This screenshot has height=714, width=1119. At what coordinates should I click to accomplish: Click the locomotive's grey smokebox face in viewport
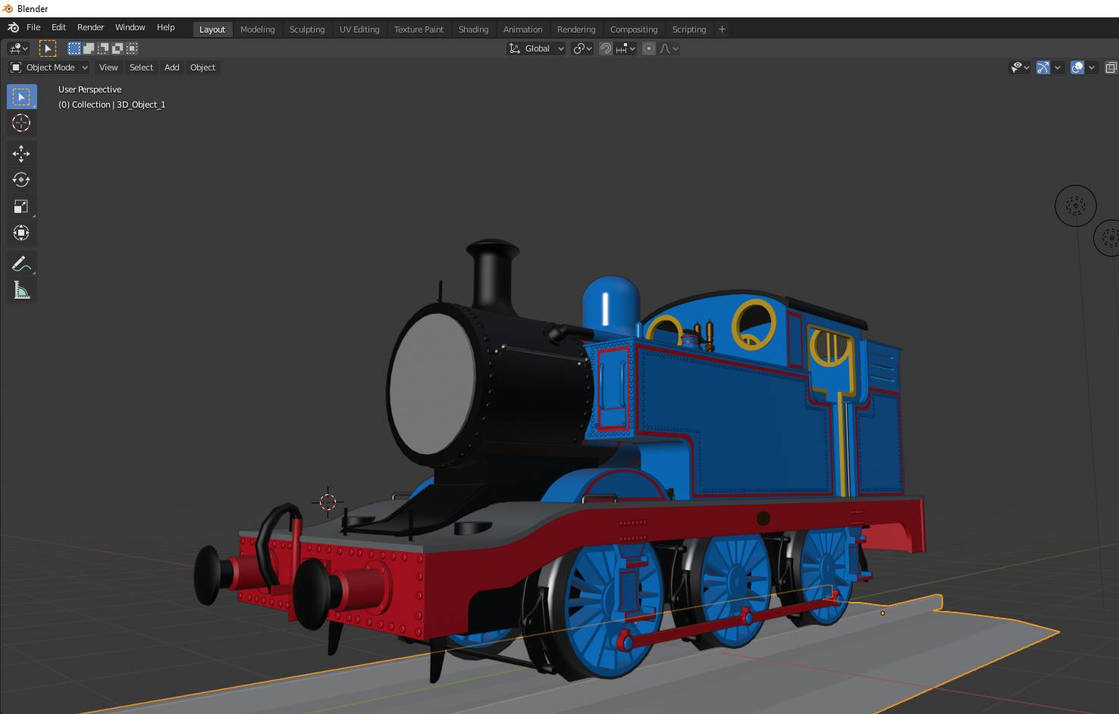coord(432,383)
